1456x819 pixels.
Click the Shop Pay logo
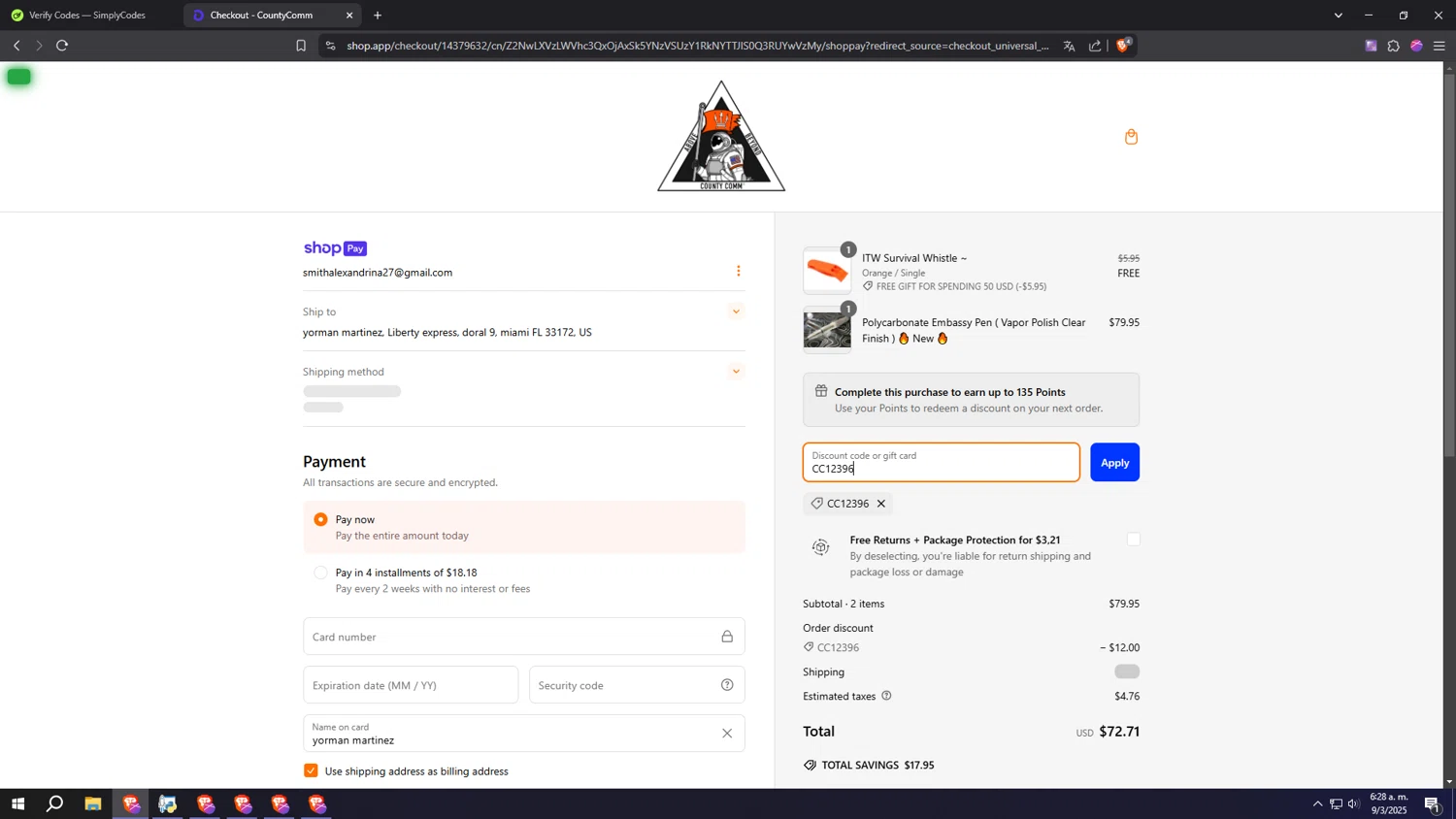pyautogui.click(x=335, y=248)
